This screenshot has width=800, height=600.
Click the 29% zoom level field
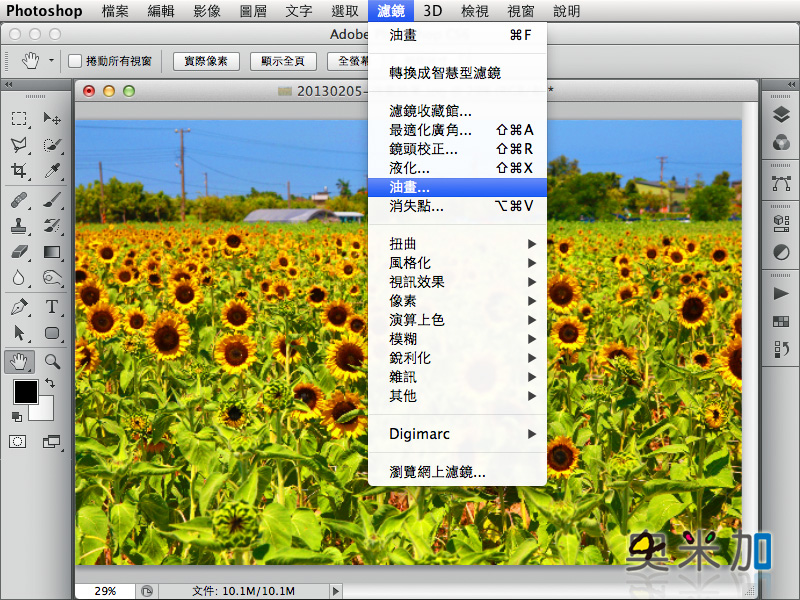[x=105, y=591]
